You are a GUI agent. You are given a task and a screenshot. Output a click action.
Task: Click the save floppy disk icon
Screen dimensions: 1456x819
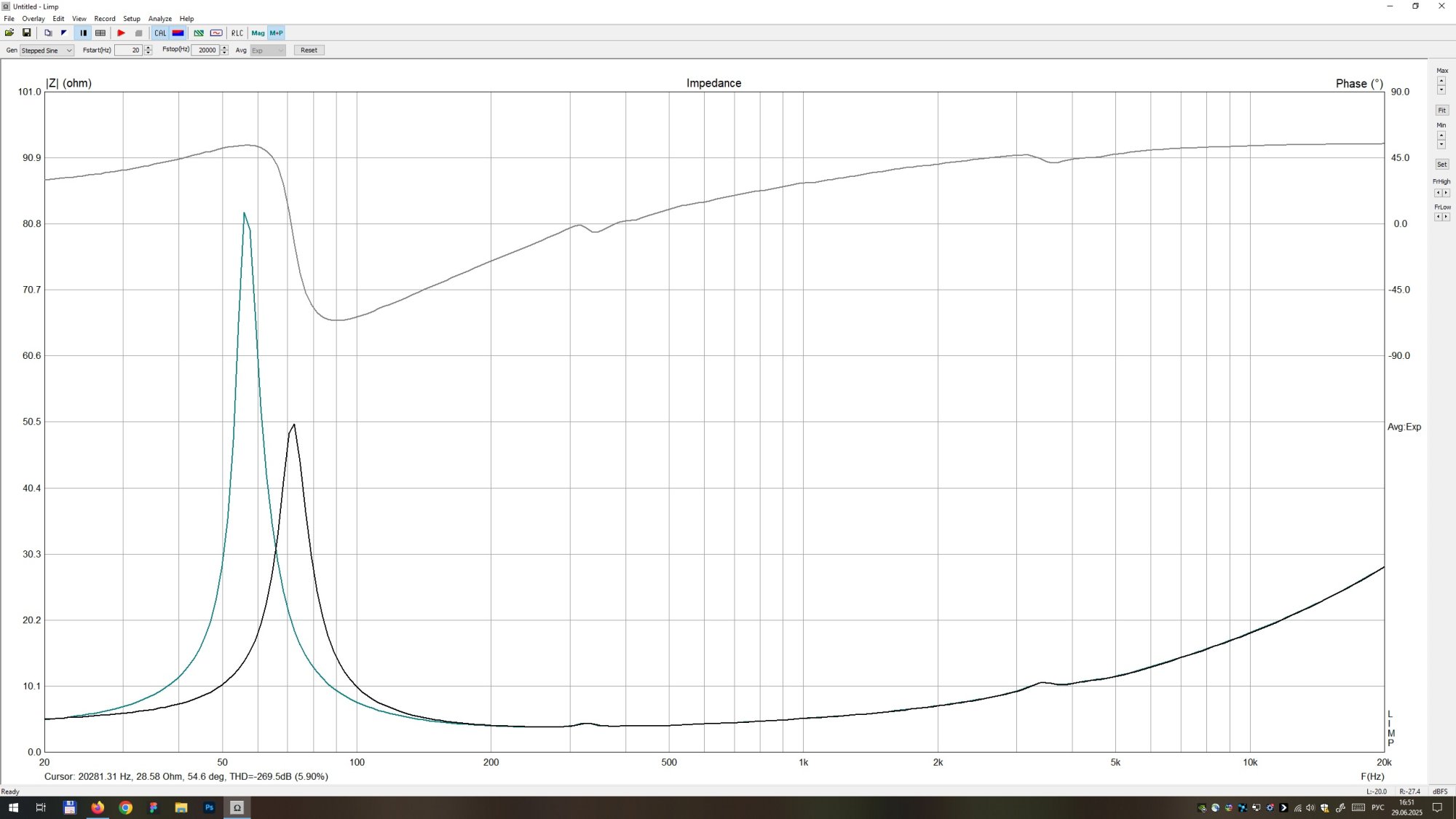point(27,33)
